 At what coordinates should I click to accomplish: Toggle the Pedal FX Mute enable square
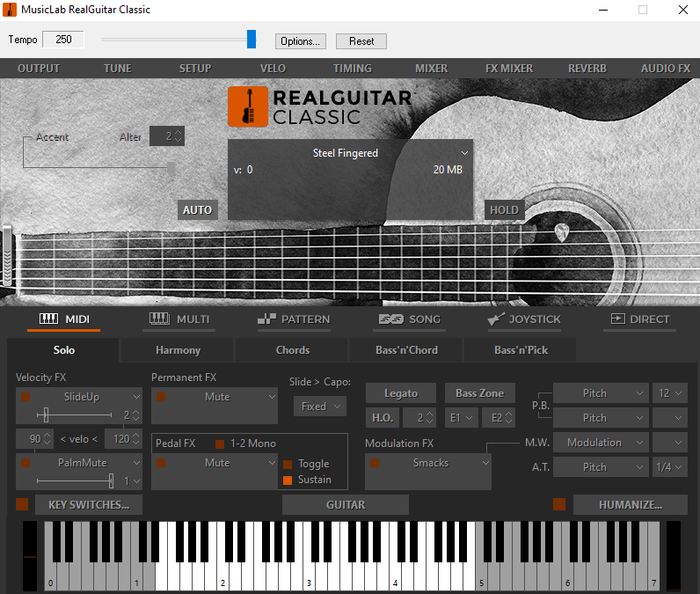pyautogui.click(x=161, y=463)
